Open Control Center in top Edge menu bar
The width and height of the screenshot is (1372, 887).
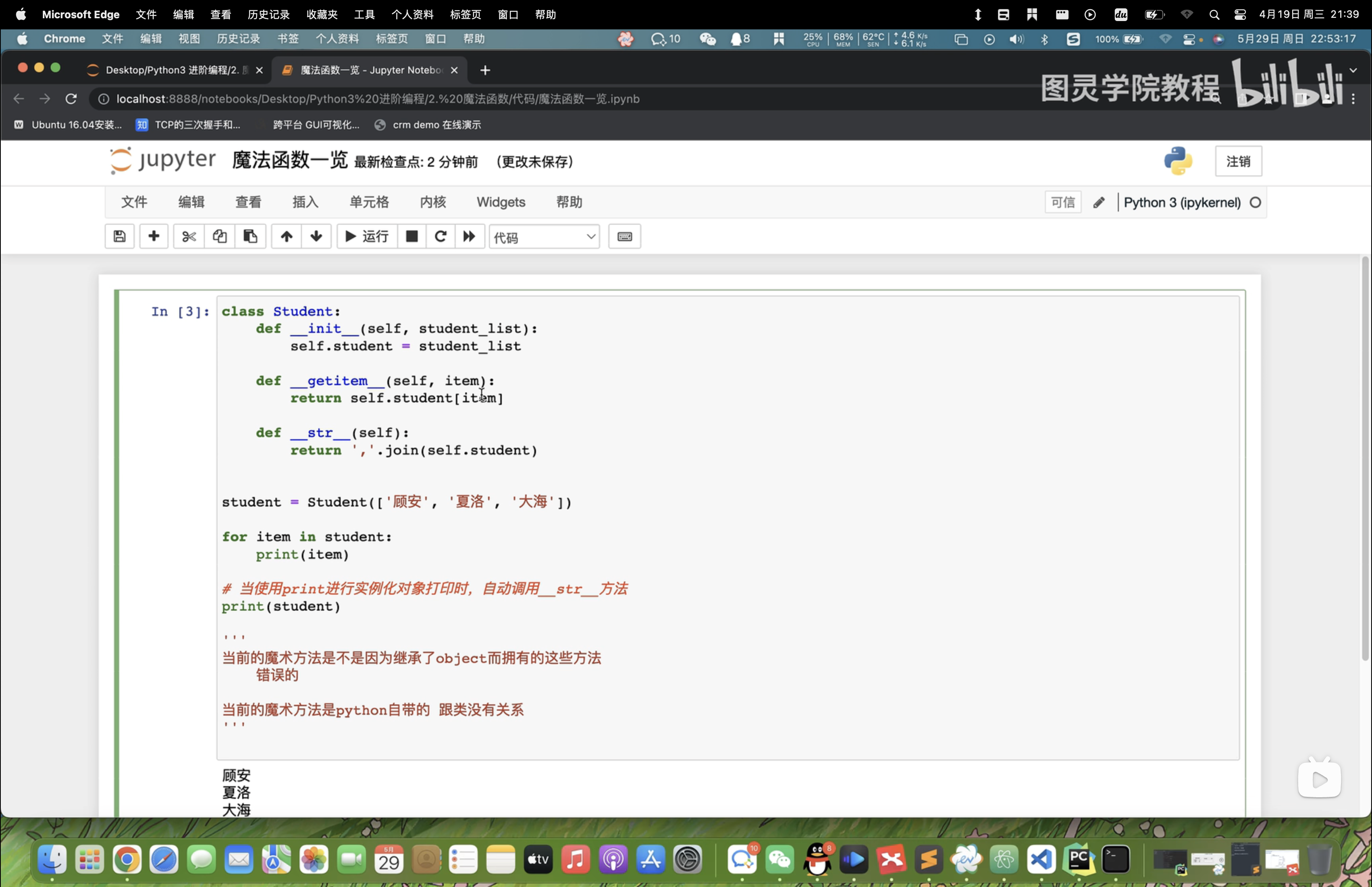1240,14
